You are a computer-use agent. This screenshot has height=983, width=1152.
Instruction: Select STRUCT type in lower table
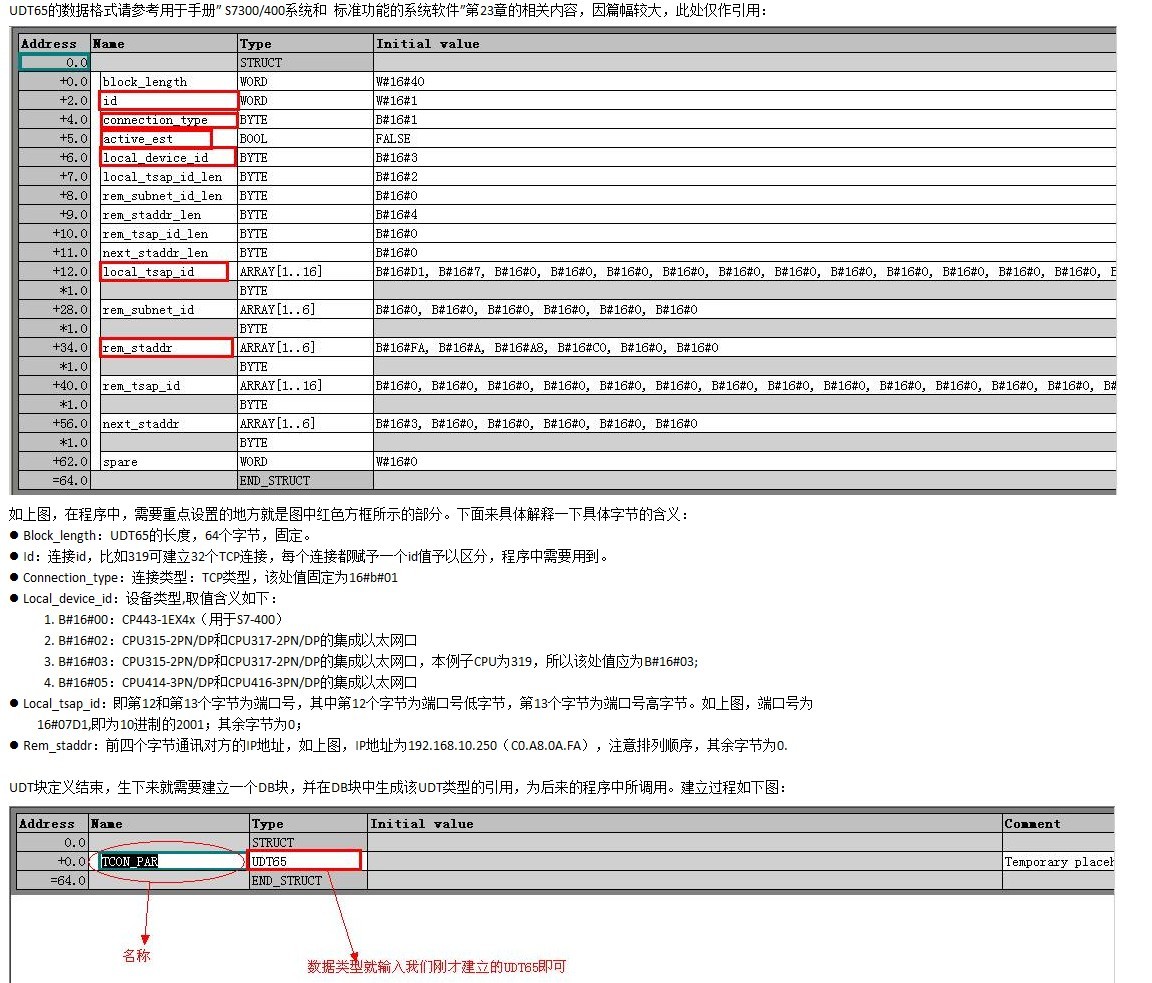point(308,843)
